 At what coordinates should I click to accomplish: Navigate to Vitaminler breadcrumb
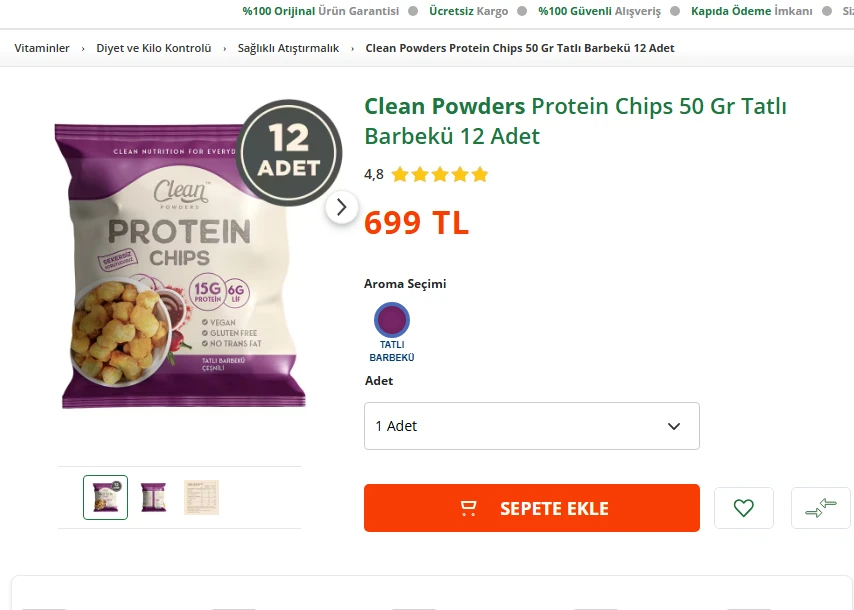41,47
